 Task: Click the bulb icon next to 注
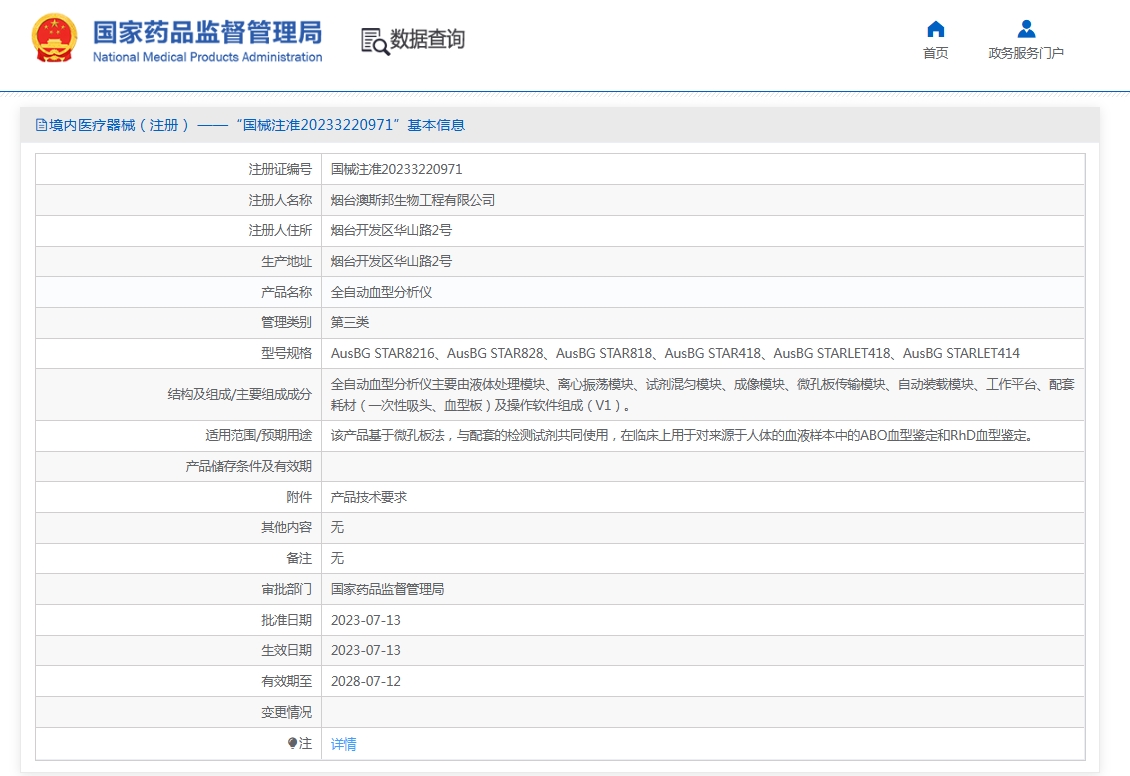pyautogui.click(x=292, y=743)
